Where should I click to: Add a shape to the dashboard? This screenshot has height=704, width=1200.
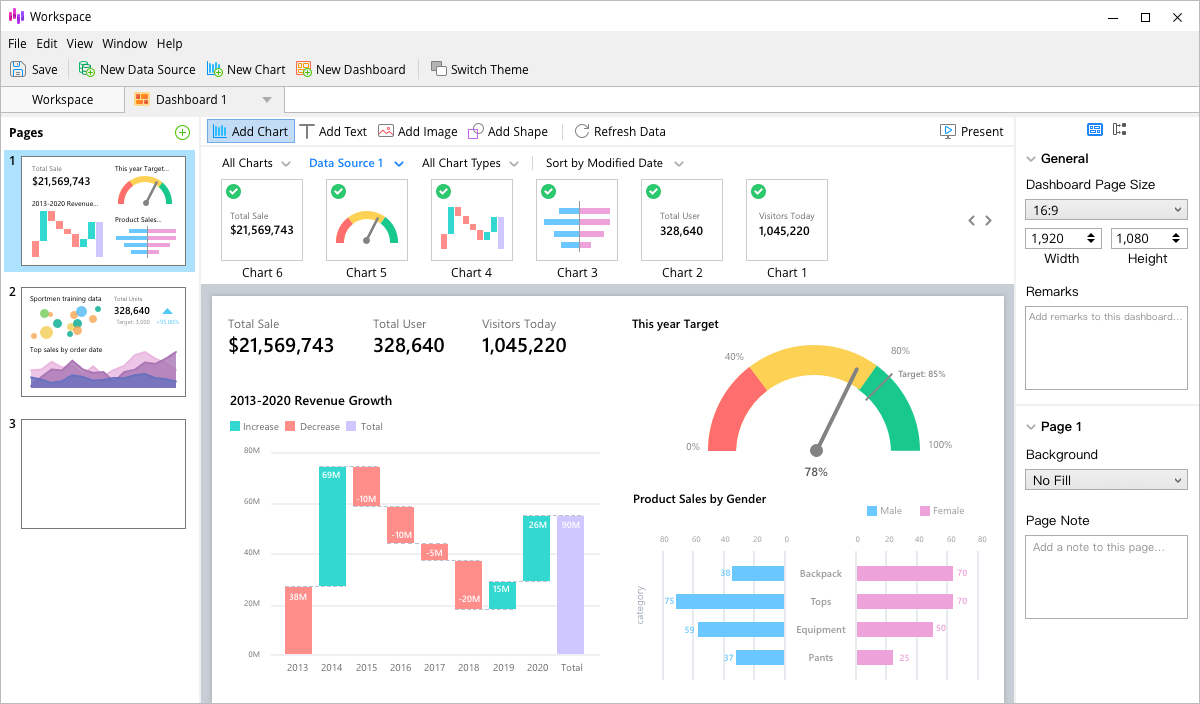507,131
